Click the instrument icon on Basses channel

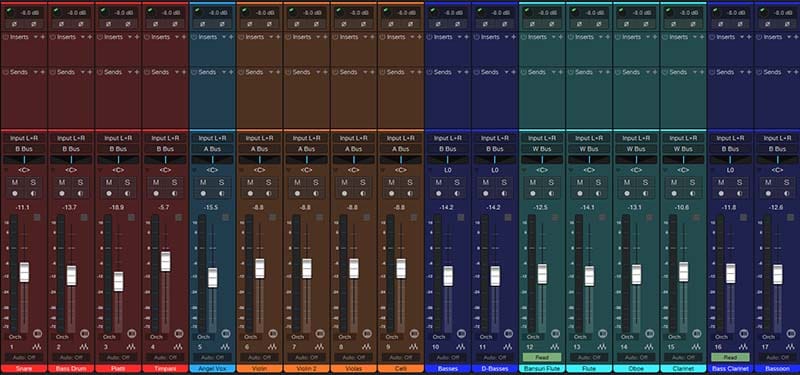pyautogui.click(x=461, y=347)
